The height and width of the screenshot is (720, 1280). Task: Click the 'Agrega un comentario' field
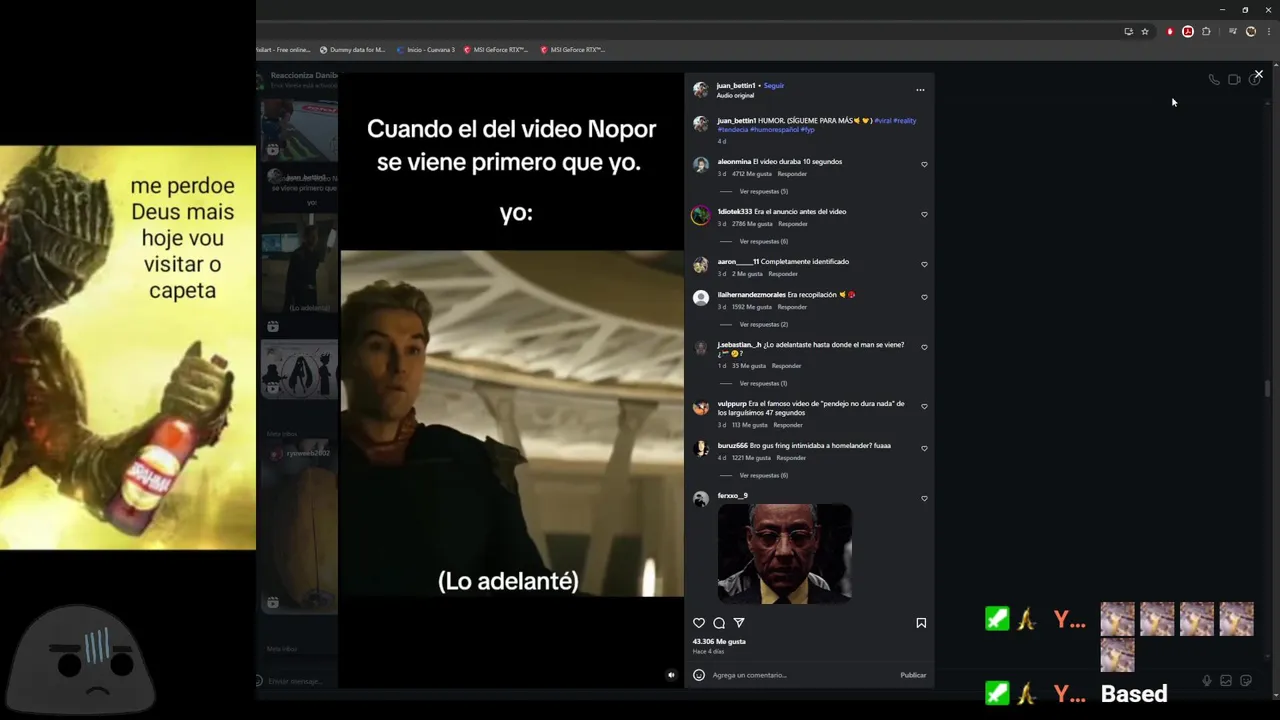[800, 675]
